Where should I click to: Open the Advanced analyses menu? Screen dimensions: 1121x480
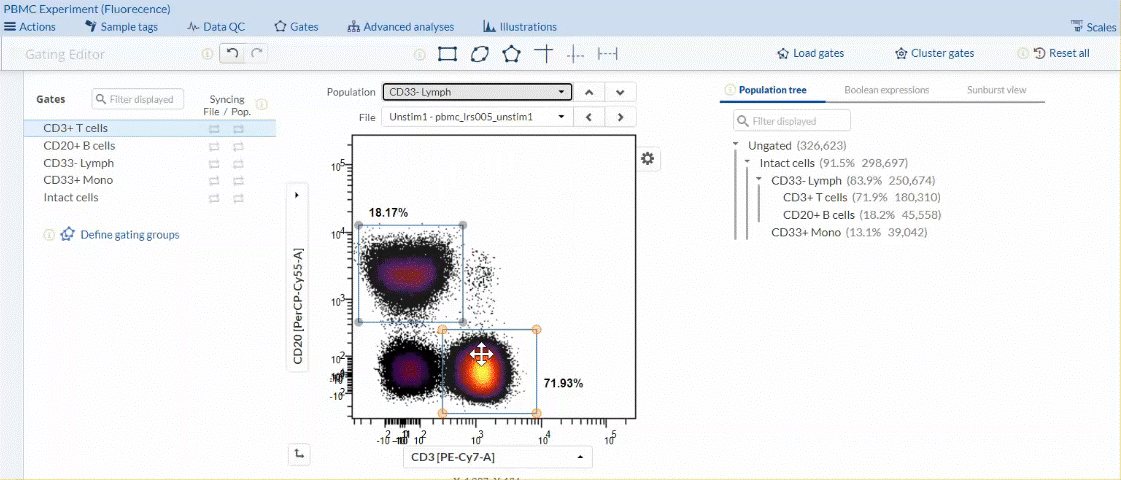(400, 27)
